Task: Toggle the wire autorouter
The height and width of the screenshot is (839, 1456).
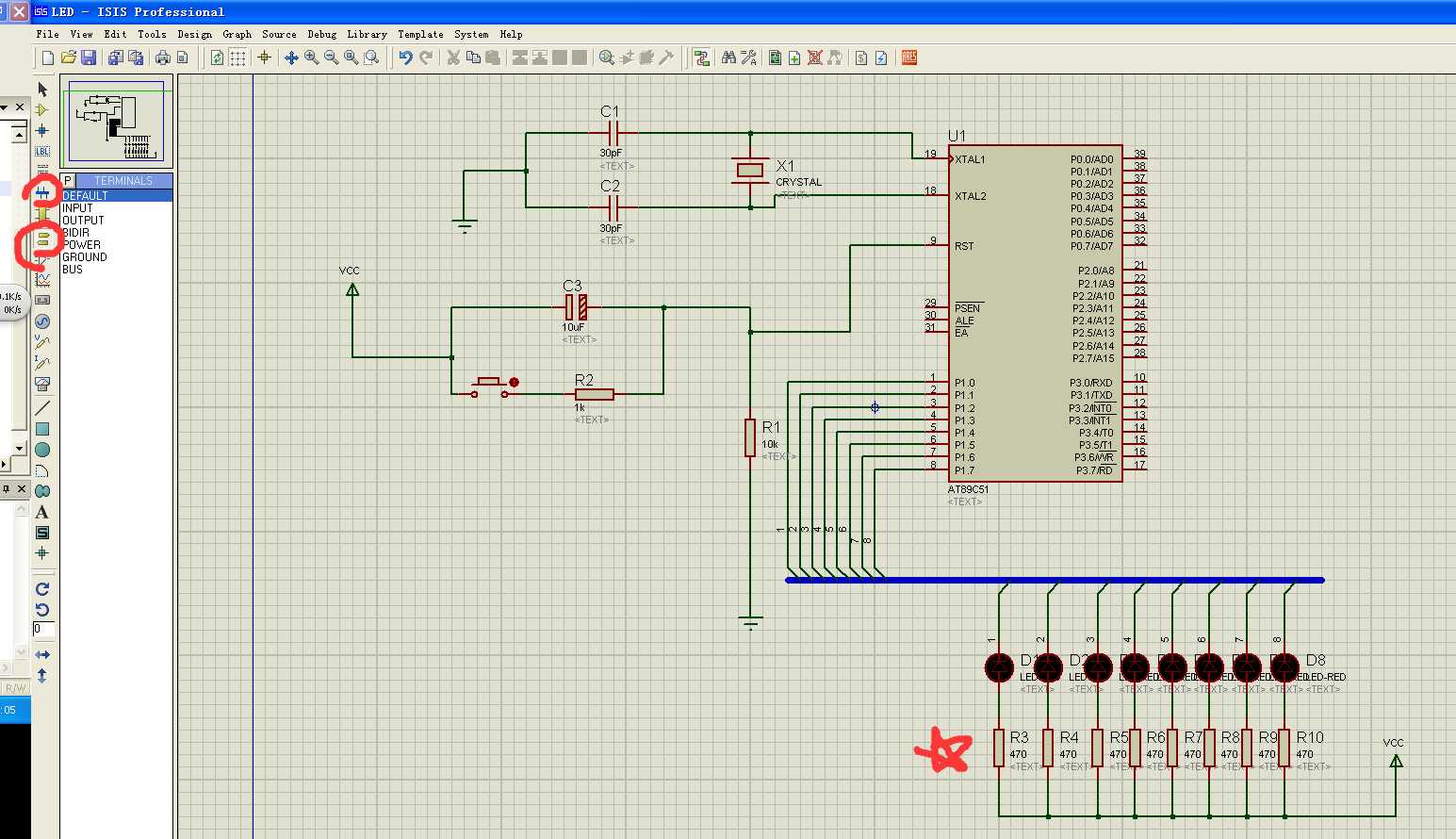Action: click(x=701, y=58)
